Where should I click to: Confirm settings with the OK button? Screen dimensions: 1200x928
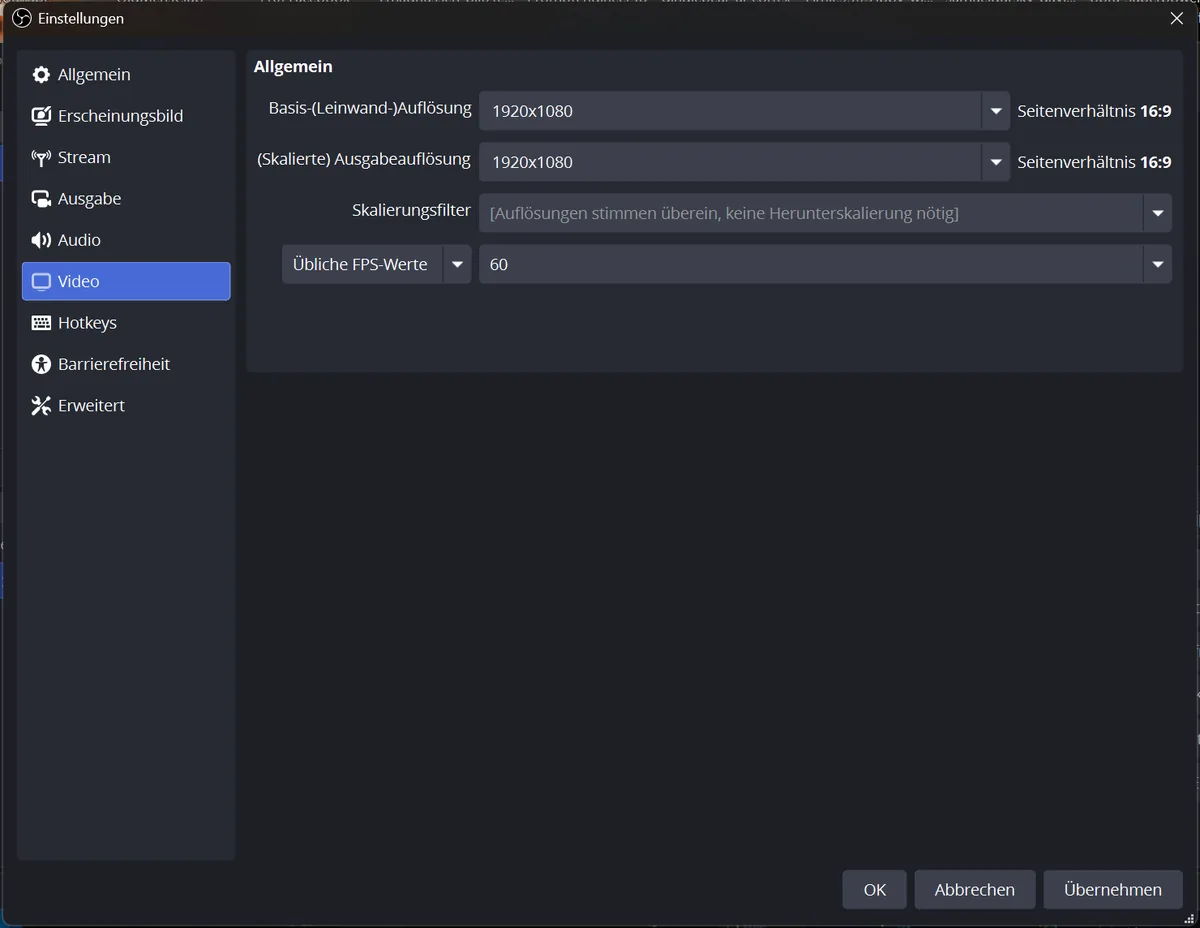(875, 890)
